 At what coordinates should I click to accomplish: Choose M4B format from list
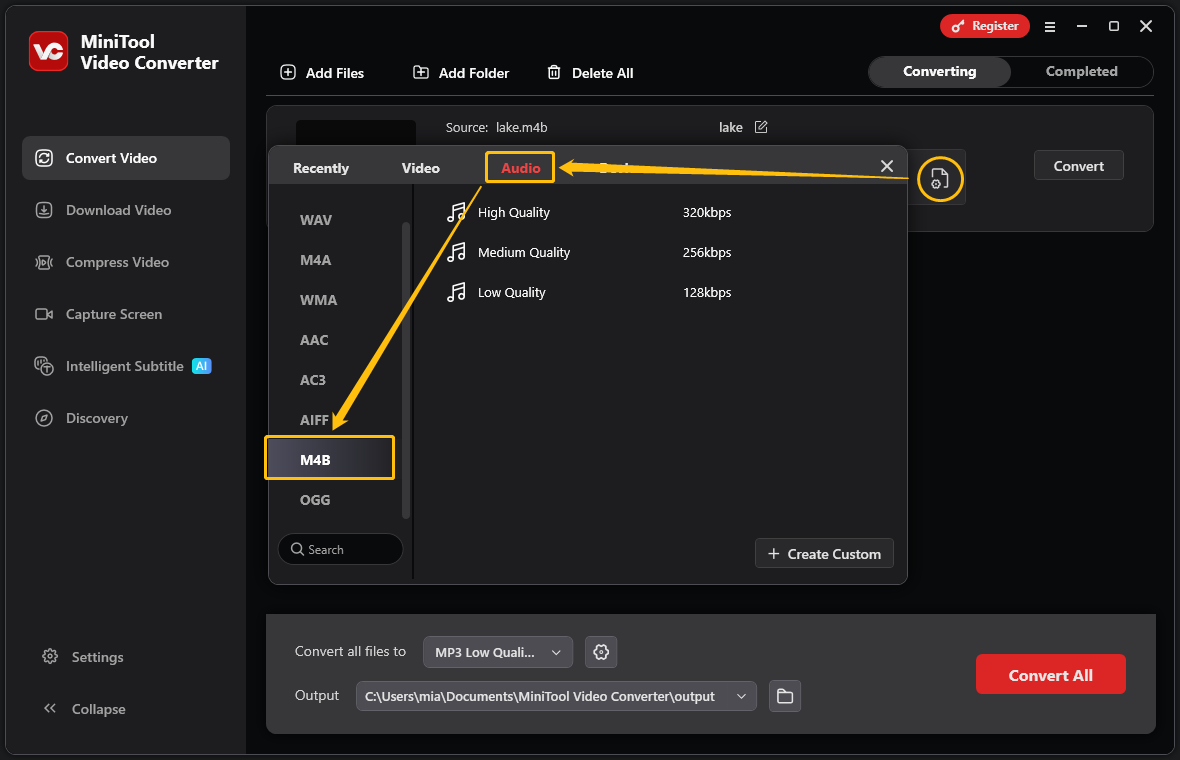pos(330,458)
